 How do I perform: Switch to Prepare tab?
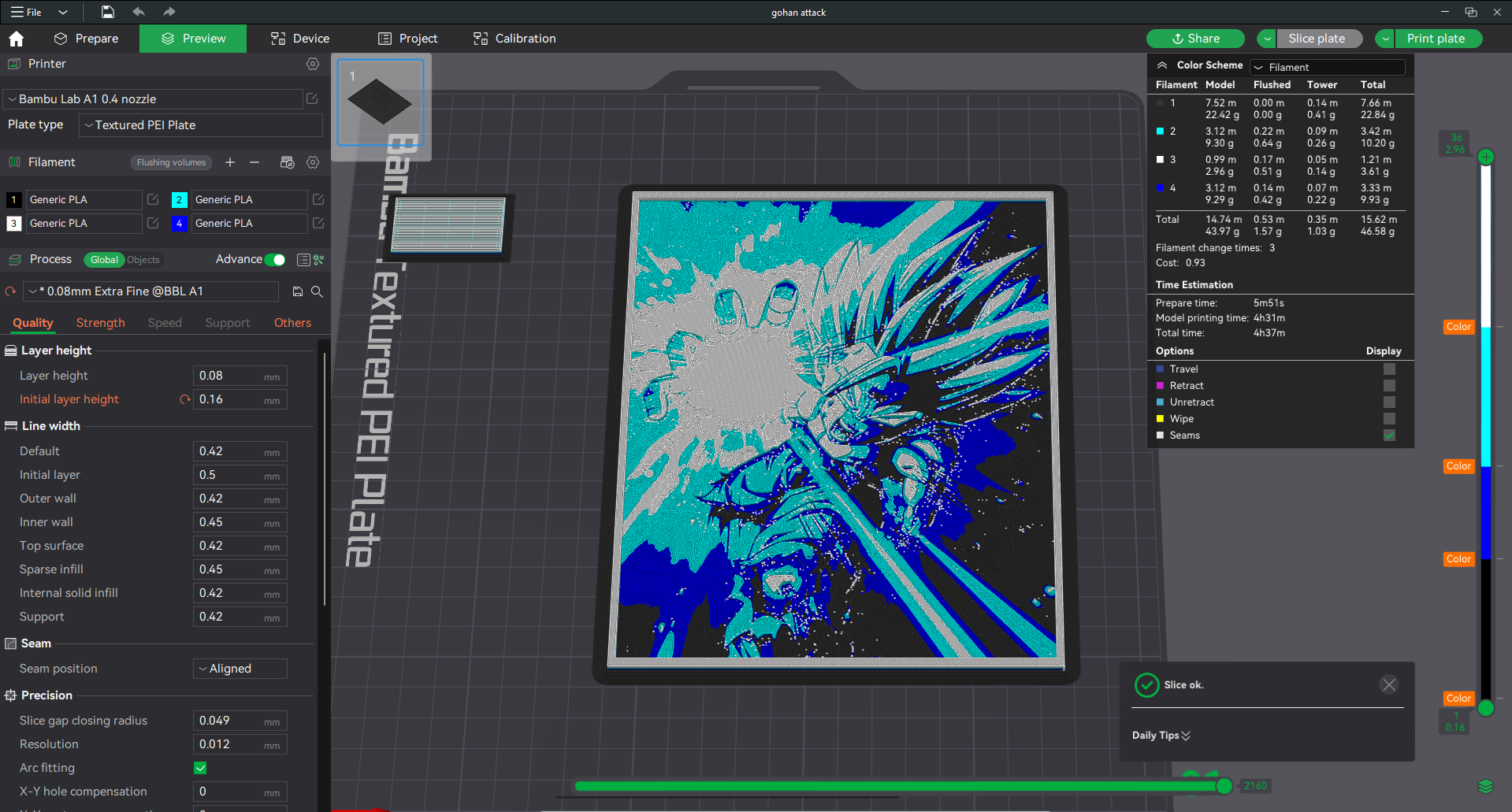pos(86,39)
